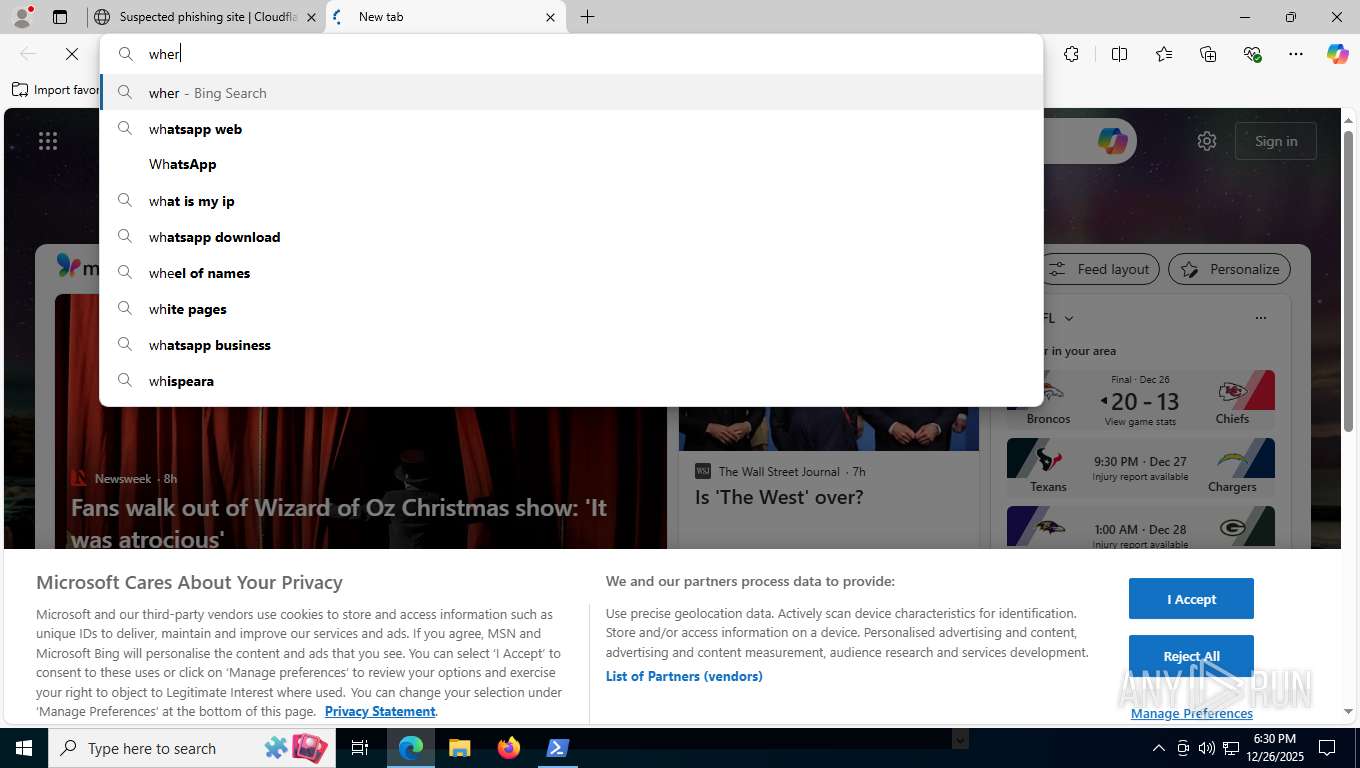This screenshot has height=768, width=1360.
Task: Open Settings and more ellipsis menu
Action: tap(1296, 54)
